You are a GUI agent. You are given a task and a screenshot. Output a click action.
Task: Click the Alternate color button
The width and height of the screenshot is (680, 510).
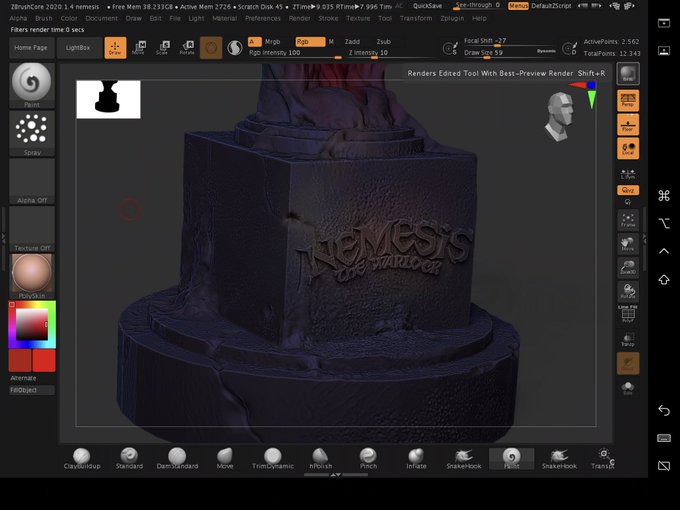pos(23,378)
